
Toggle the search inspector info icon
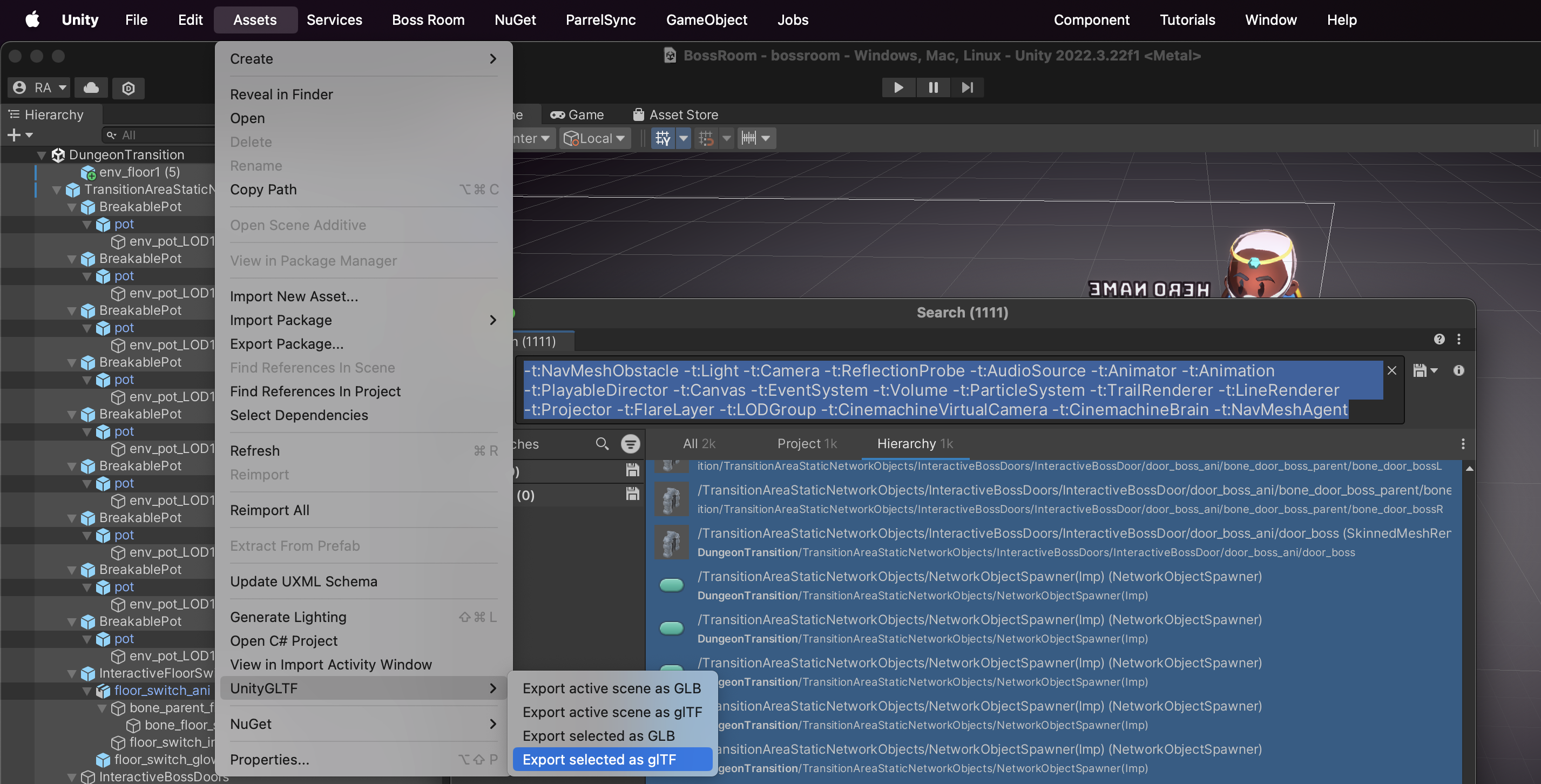(x=1458, y=371)
